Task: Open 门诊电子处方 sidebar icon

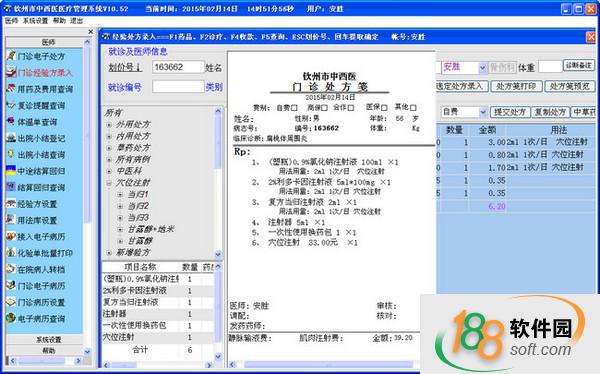Action: click(x=11, y=56)
